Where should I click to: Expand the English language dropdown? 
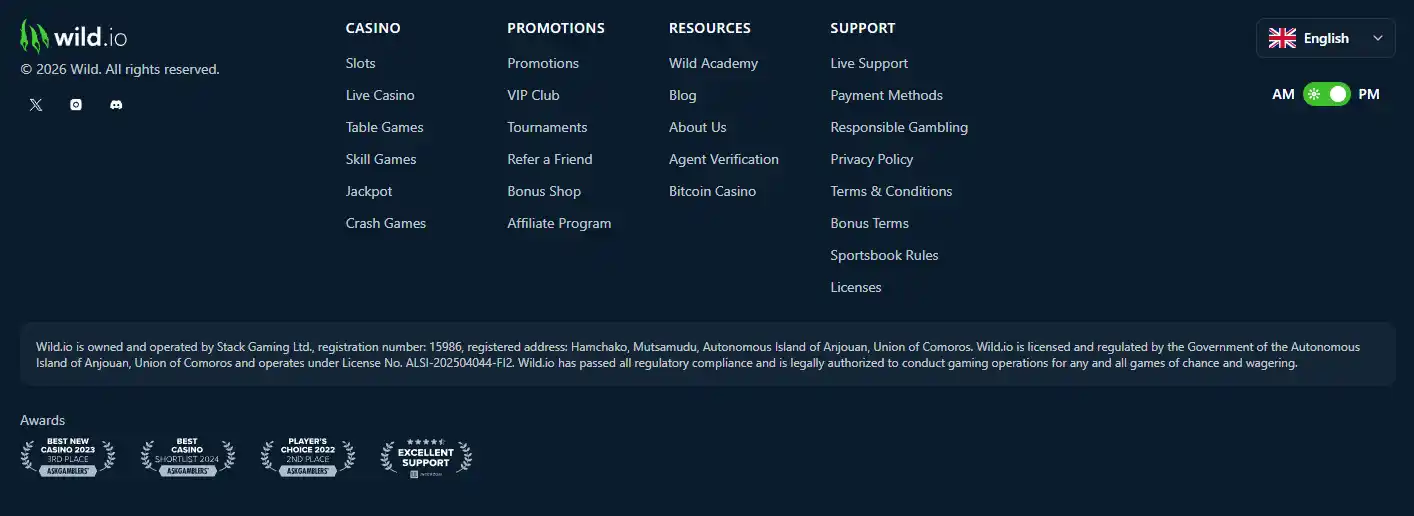(1325, 38)
